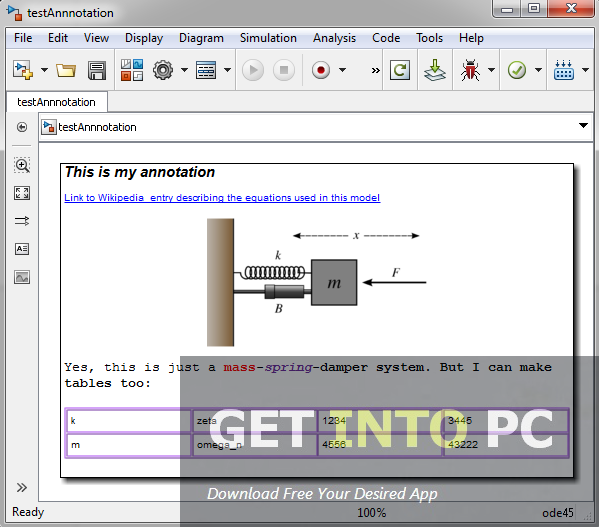Open Model Configuration Parameters gear icon
Screen dimensions: 599x527
(x=163, y=70)
